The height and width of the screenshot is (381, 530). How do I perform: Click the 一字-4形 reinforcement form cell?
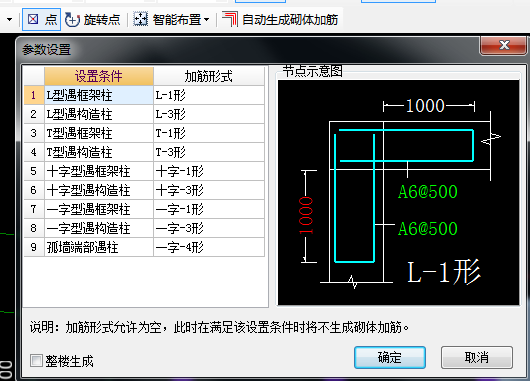pyautogui.click(x=209, y=247)
